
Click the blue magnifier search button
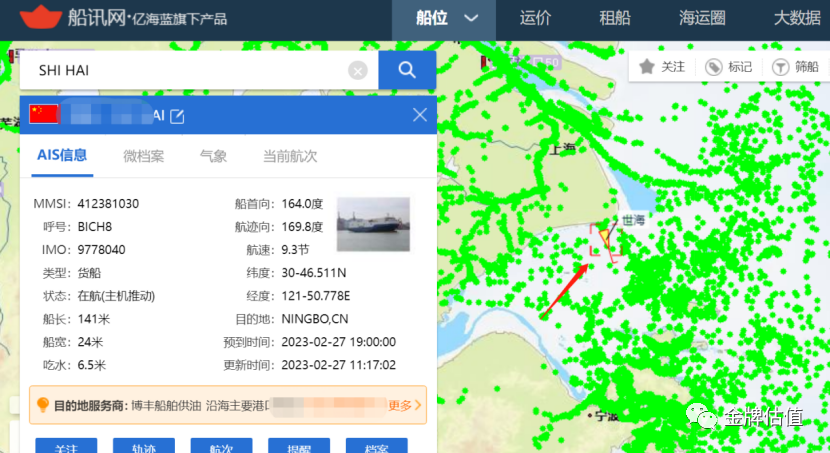point(407,70)
